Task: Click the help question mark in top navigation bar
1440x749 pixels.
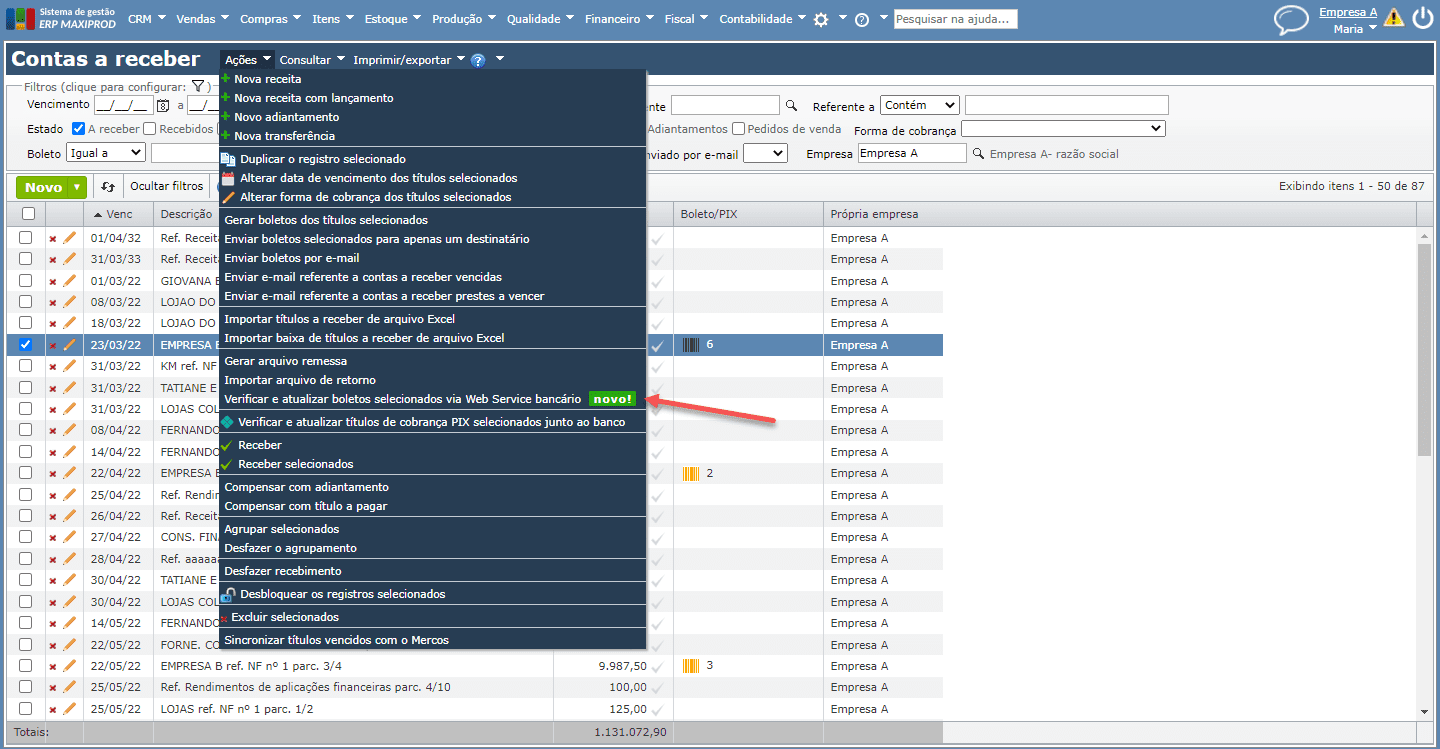Action: tap(862, 19)
